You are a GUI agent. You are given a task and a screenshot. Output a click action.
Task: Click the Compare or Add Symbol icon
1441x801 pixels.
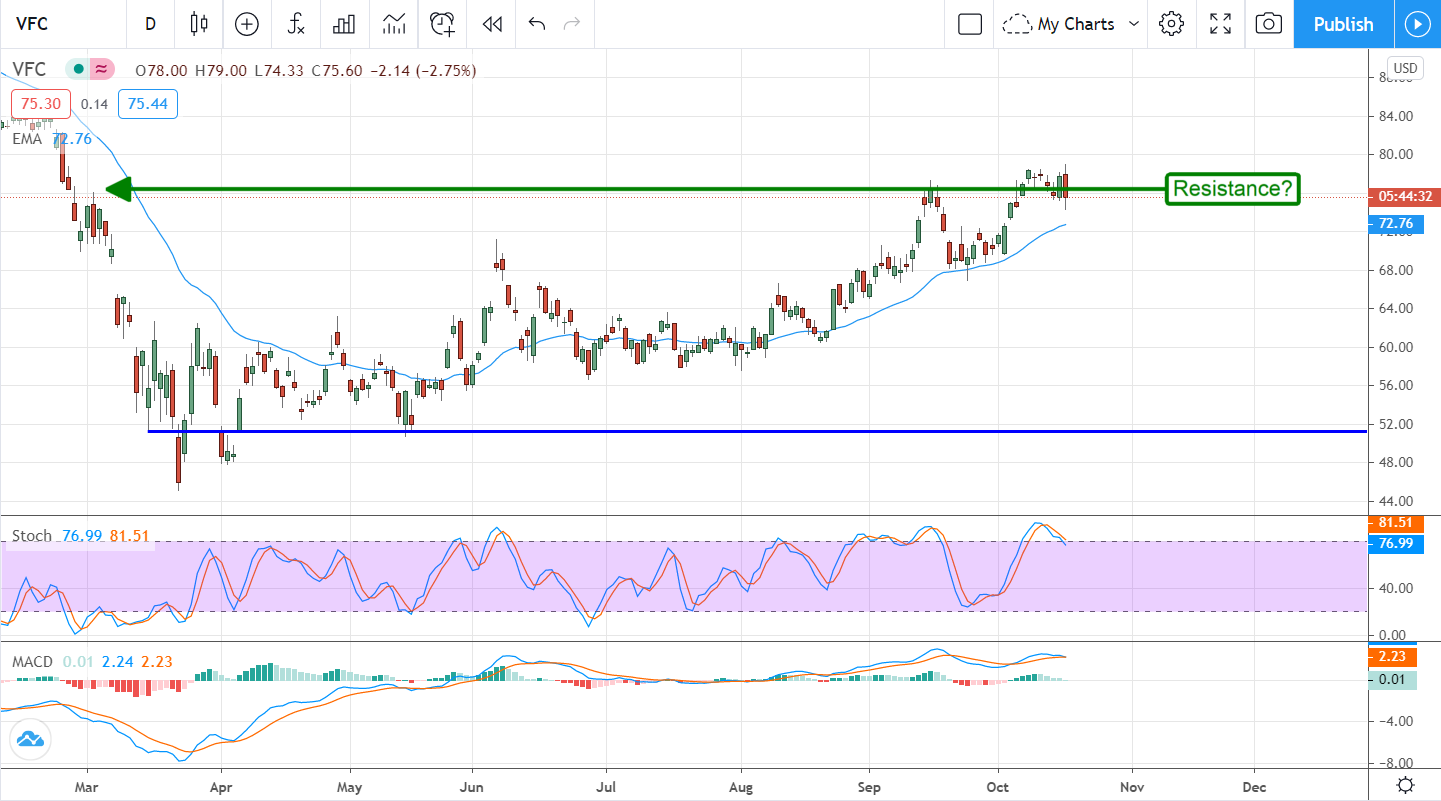pyautogui.click(x=247, y=24)
